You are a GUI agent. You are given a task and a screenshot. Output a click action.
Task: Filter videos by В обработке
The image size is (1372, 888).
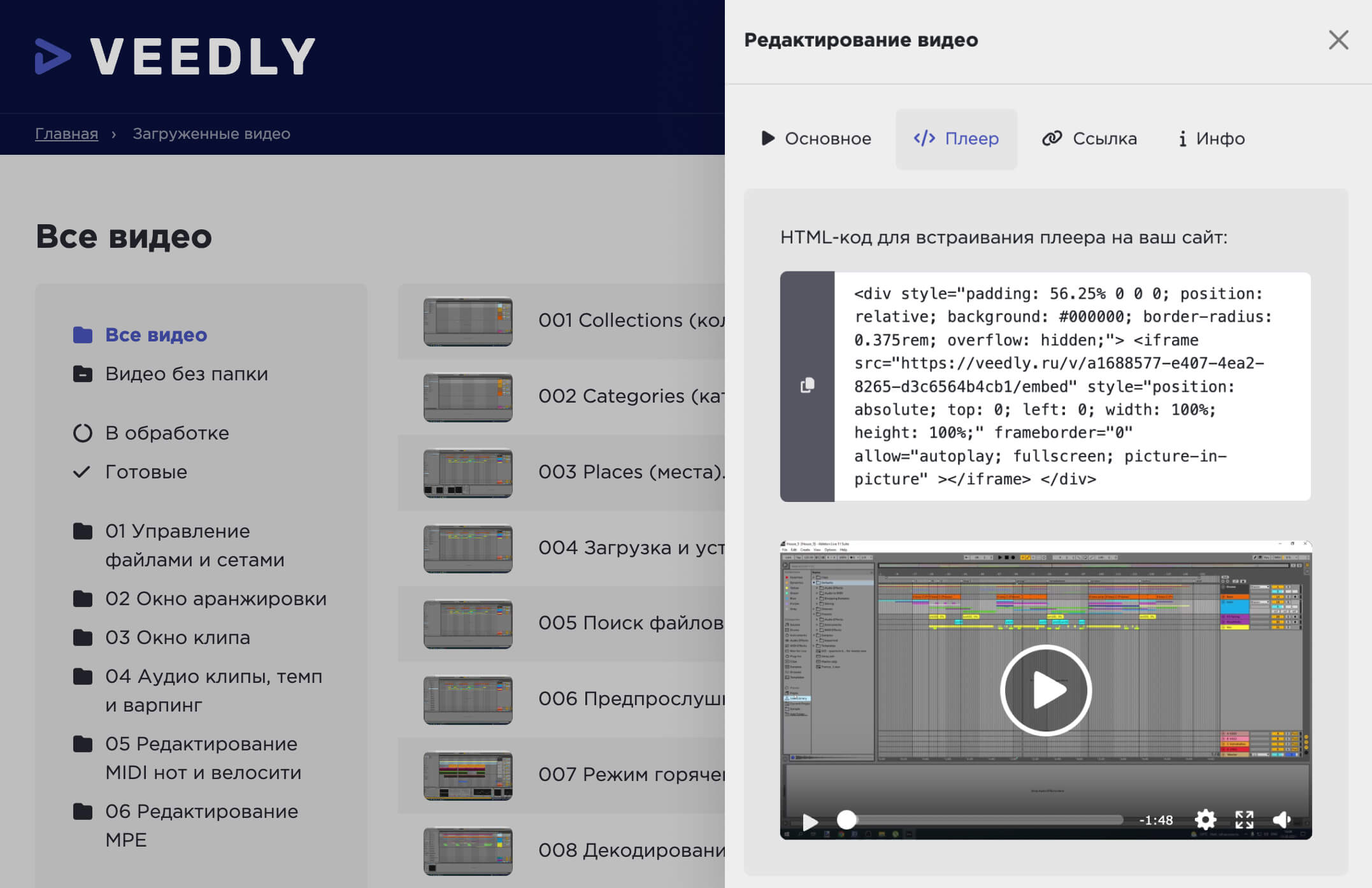coord(167,433)
